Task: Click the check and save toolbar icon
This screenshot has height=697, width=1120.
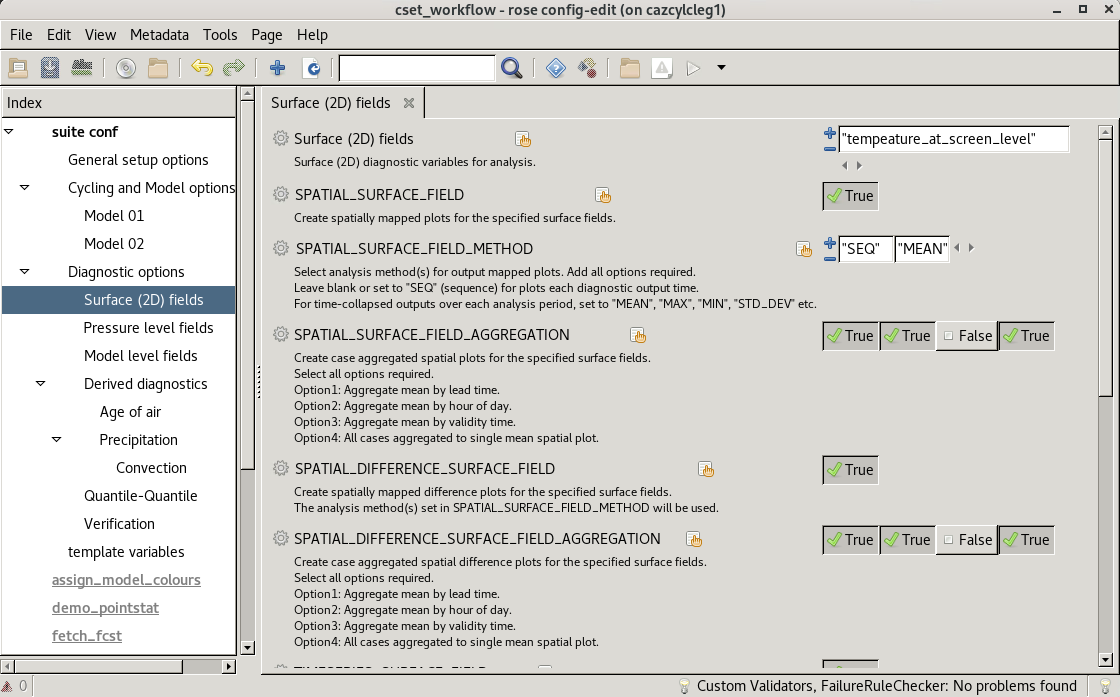Action: coord(82,69)
